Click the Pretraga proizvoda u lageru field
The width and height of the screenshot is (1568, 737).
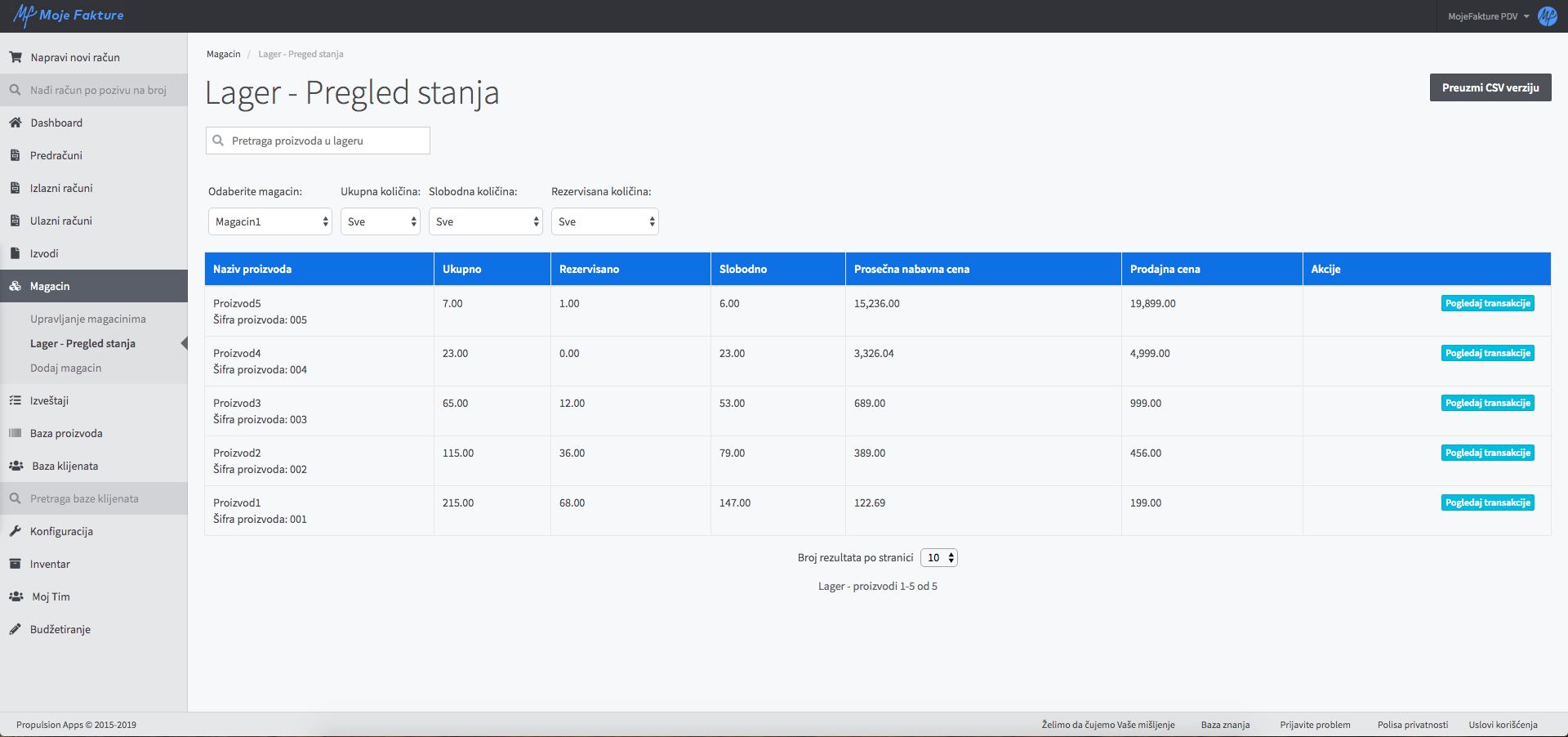318,141
